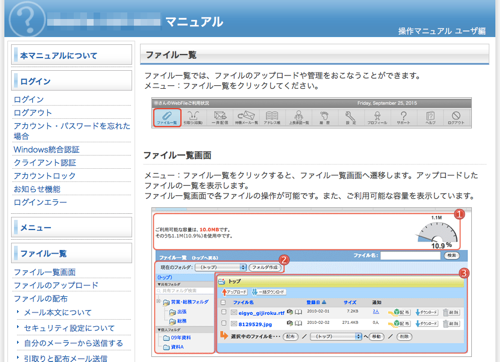Click the サポート question mark icon
The height and width of the screenshot is (362, 500).
click(403, 117)
